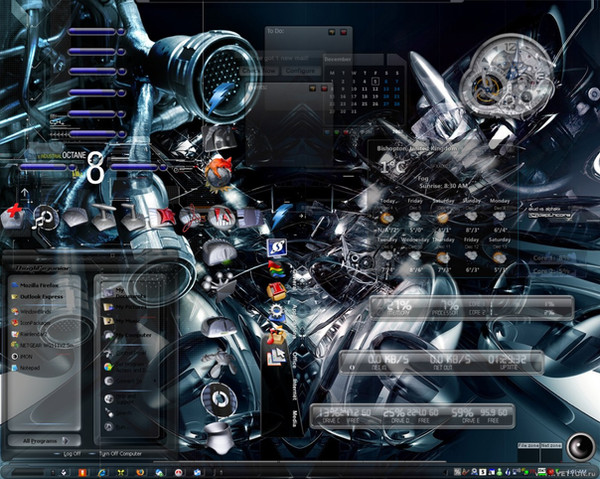
Task: Switch to the Office dock tab
Action: 294,360
